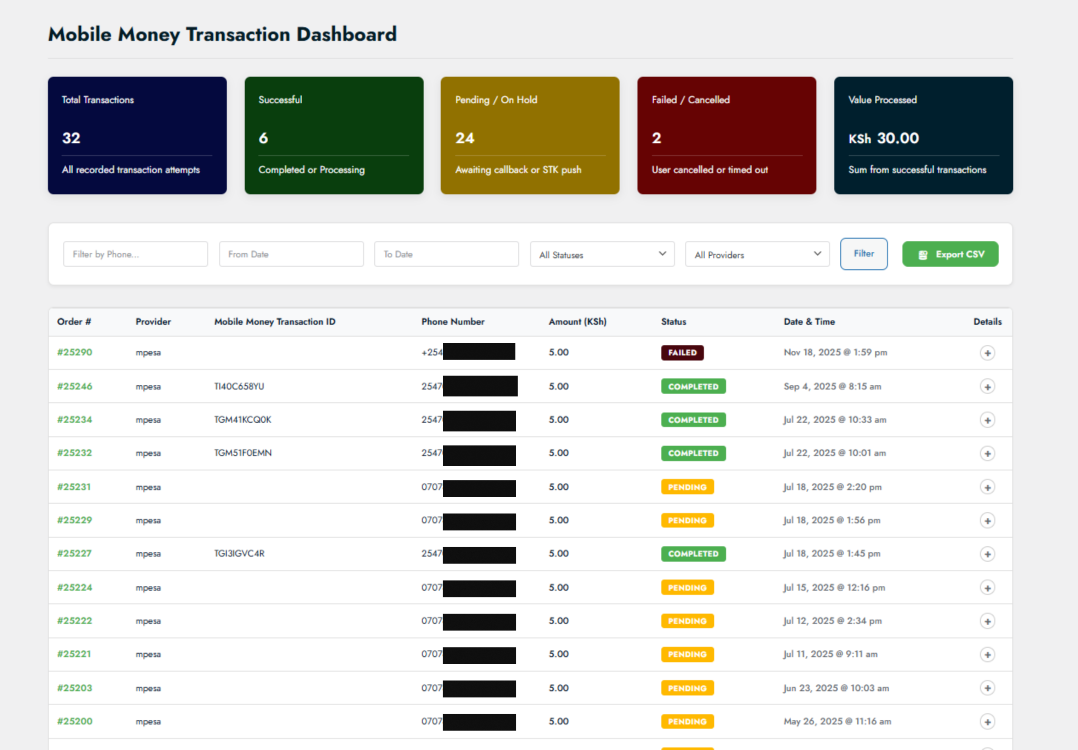Image resolution: width=1078 pixels, height=750 pixels.
Task: Select the To Date field
Action: click(446, 254)
